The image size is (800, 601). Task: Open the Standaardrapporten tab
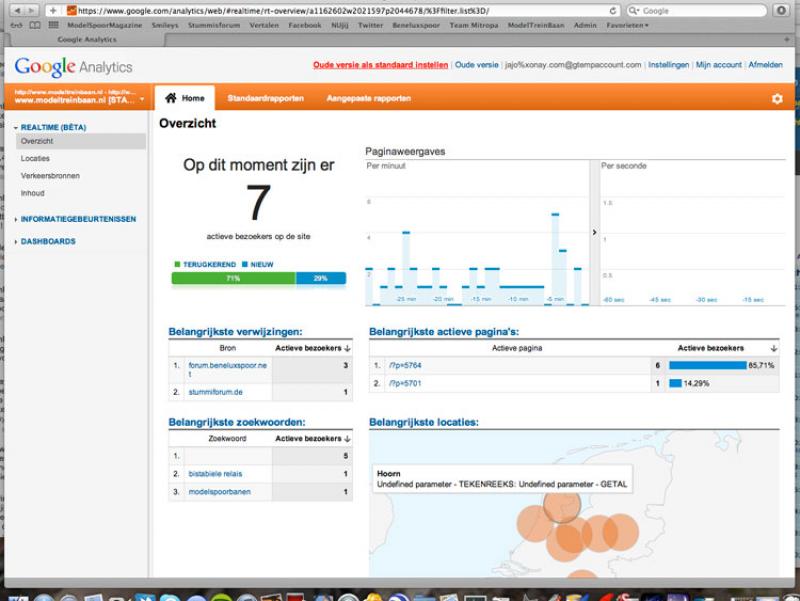[x=265, y=98]
